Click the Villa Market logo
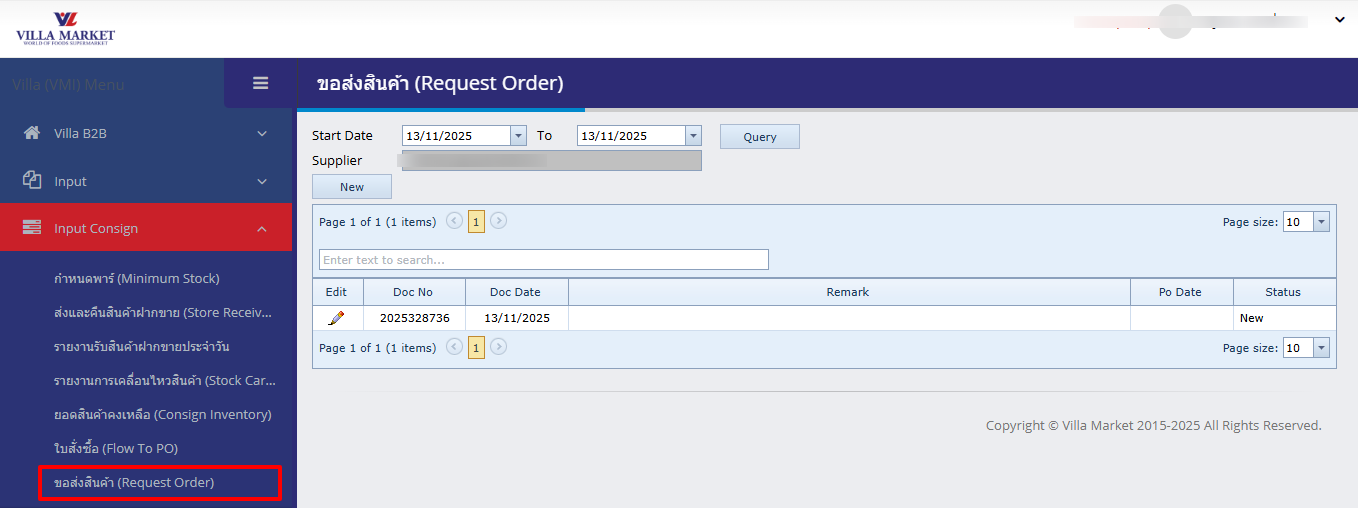Viewport: 1358px width, 508px height. 66,29
